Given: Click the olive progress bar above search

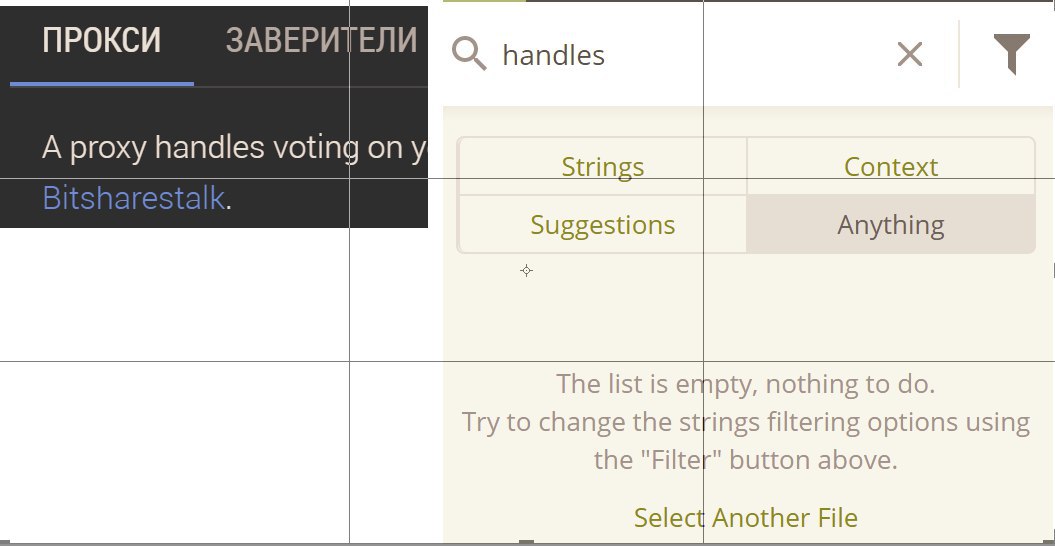Looking at the screenshot, I should [484, 1].
